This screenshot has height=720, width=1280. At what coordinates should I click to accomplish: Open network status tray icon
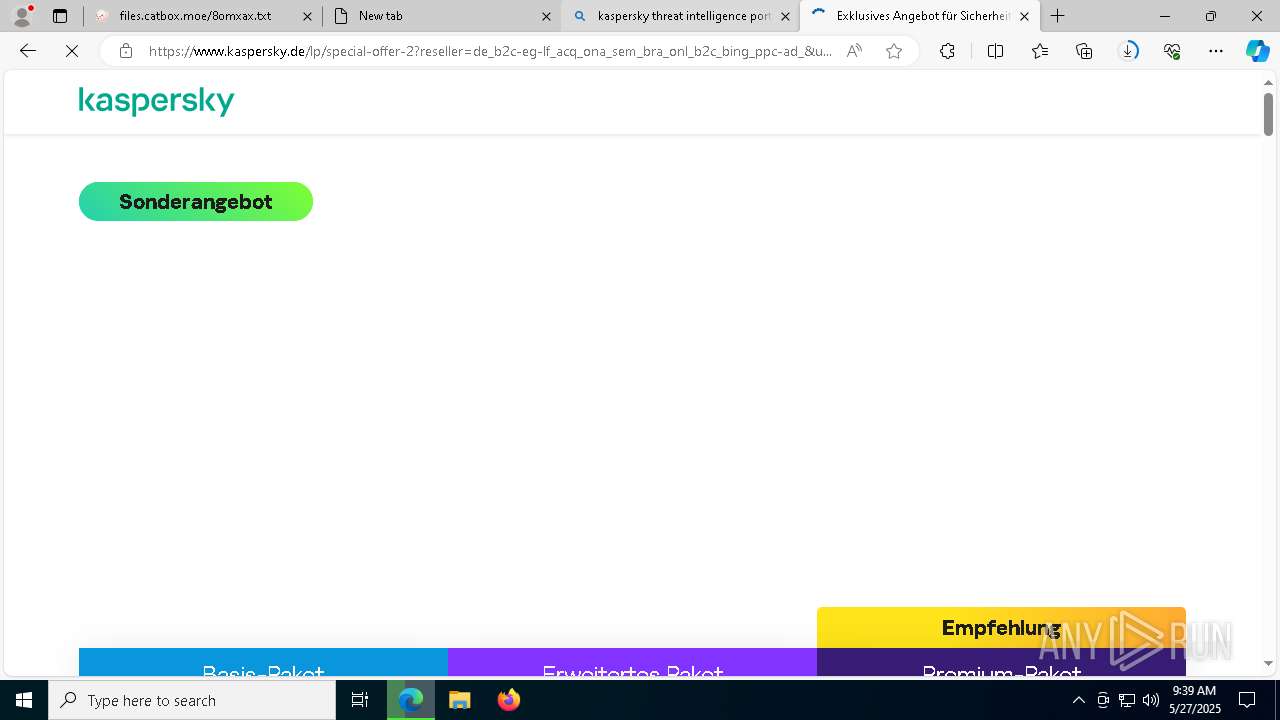[1127, 700]
